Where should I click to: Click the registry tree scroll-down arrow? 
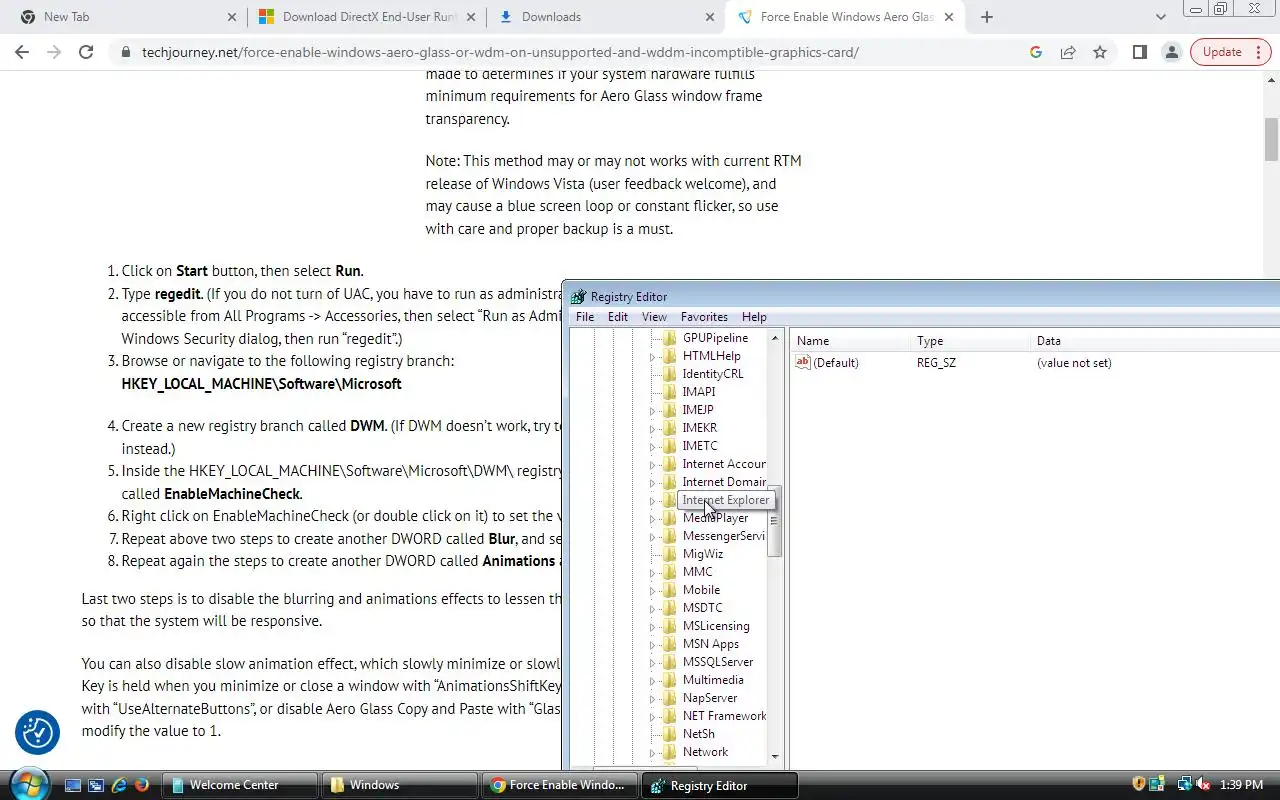coord(775,757)
